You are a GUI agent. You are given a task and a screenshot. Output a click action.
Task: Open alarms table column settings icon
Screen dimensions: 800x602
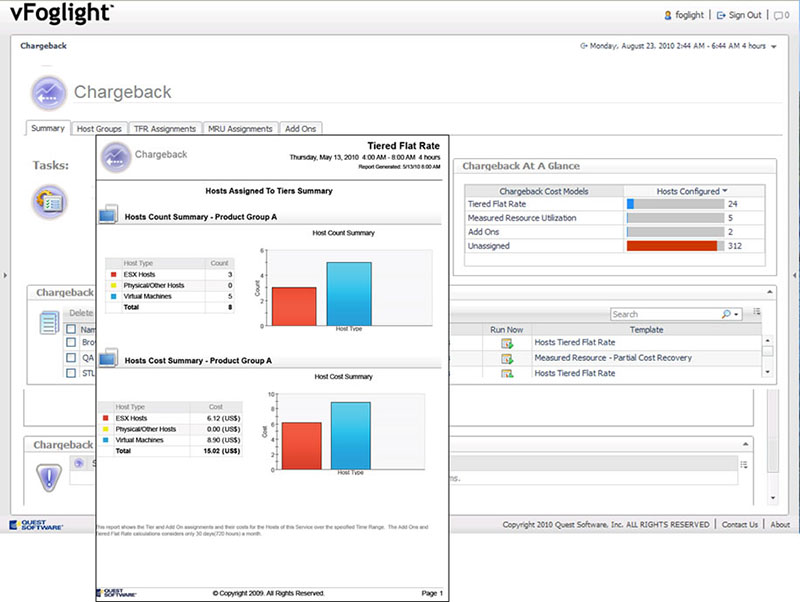pos(744,464)
